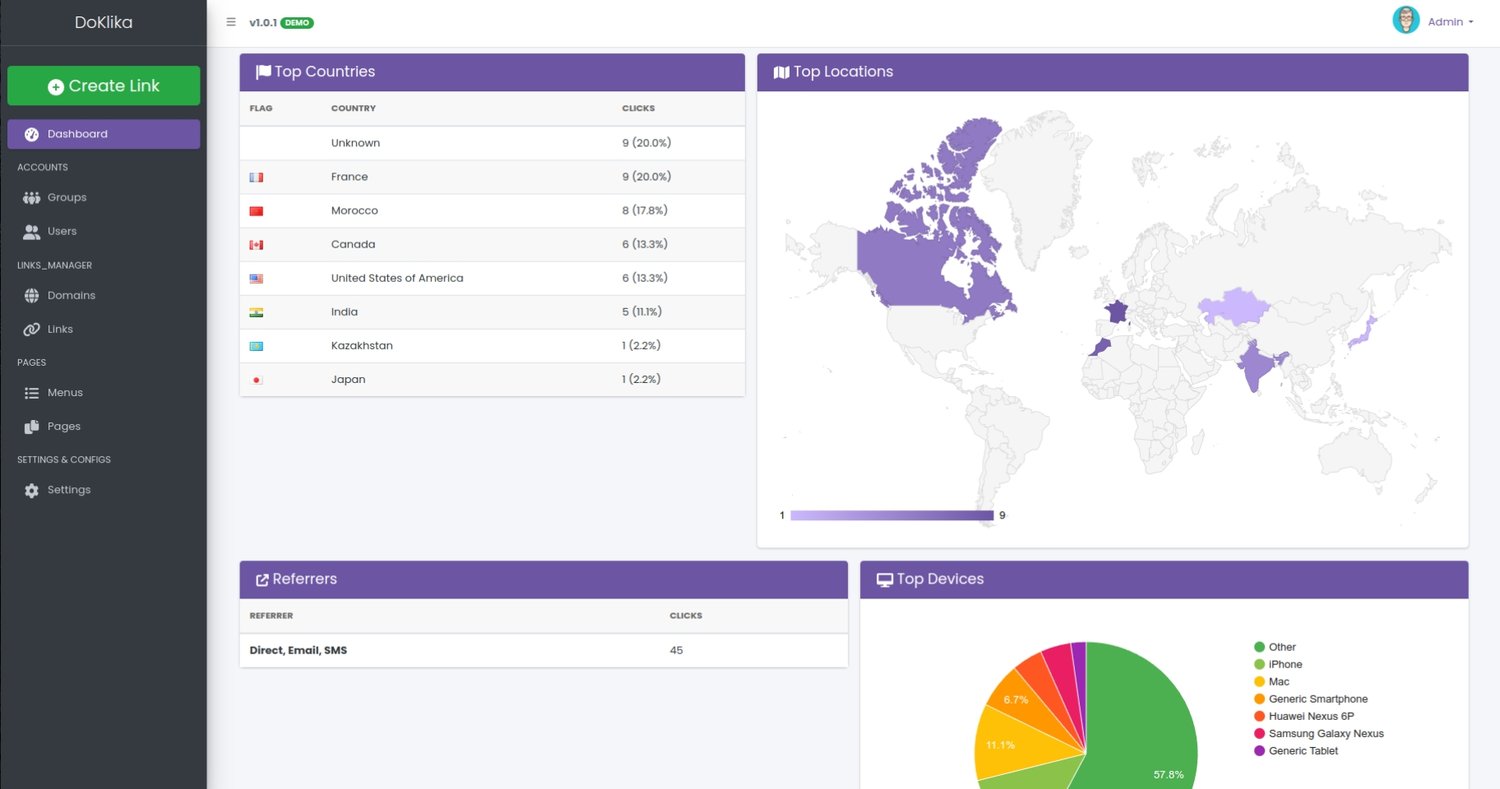Click the plus icon in Create Link

coord(56,87)
